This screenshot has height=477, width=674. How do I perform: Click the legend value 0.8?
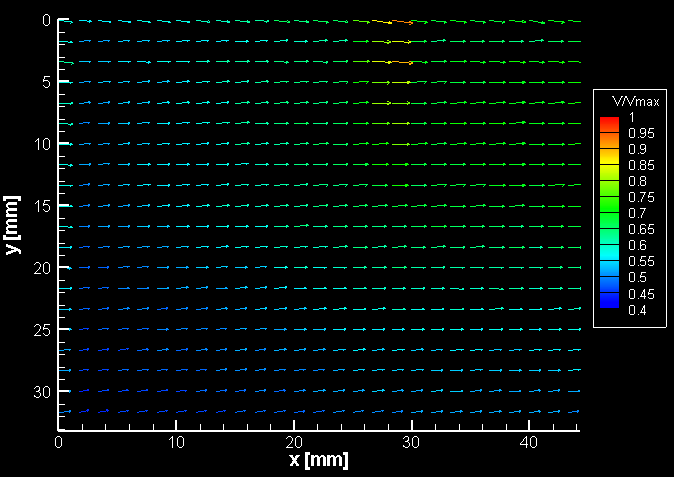[x=637, y=181]
